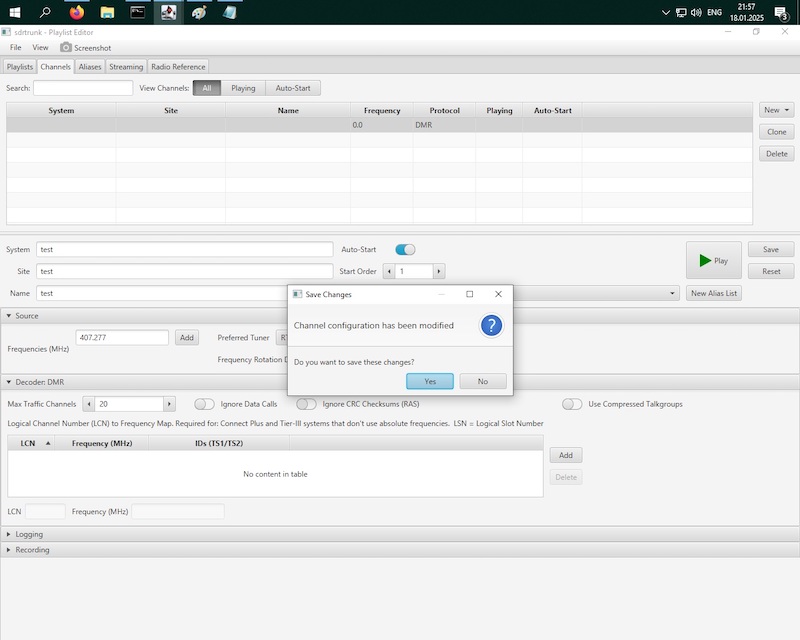Collapse the Decoder: DMR section
Image resolution: width=800 pixels, height=640 pixels.
point(9,382)
